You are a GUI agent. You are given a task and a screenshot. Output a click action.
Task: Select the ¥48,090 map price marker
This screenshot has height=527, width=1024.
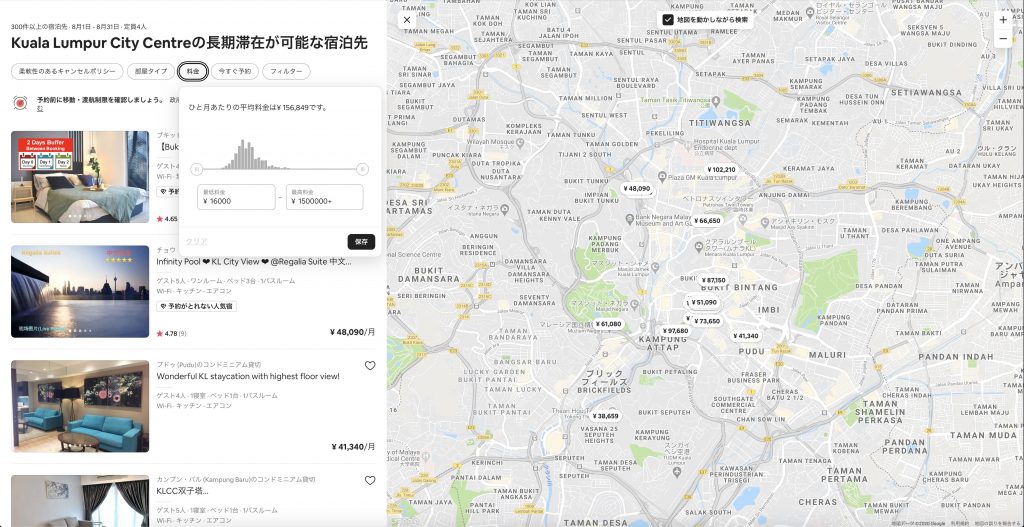[637, 189]
